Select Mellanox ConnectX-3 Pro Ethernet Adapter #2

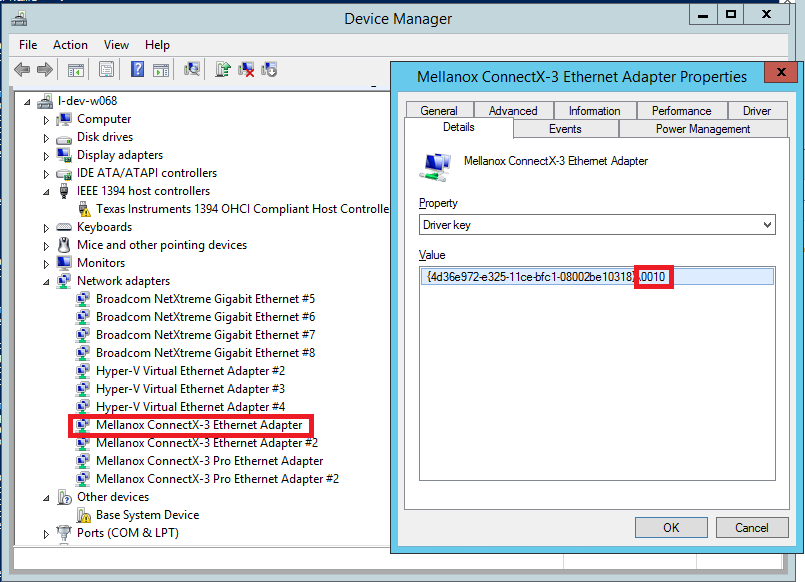[x=217, y=479]
